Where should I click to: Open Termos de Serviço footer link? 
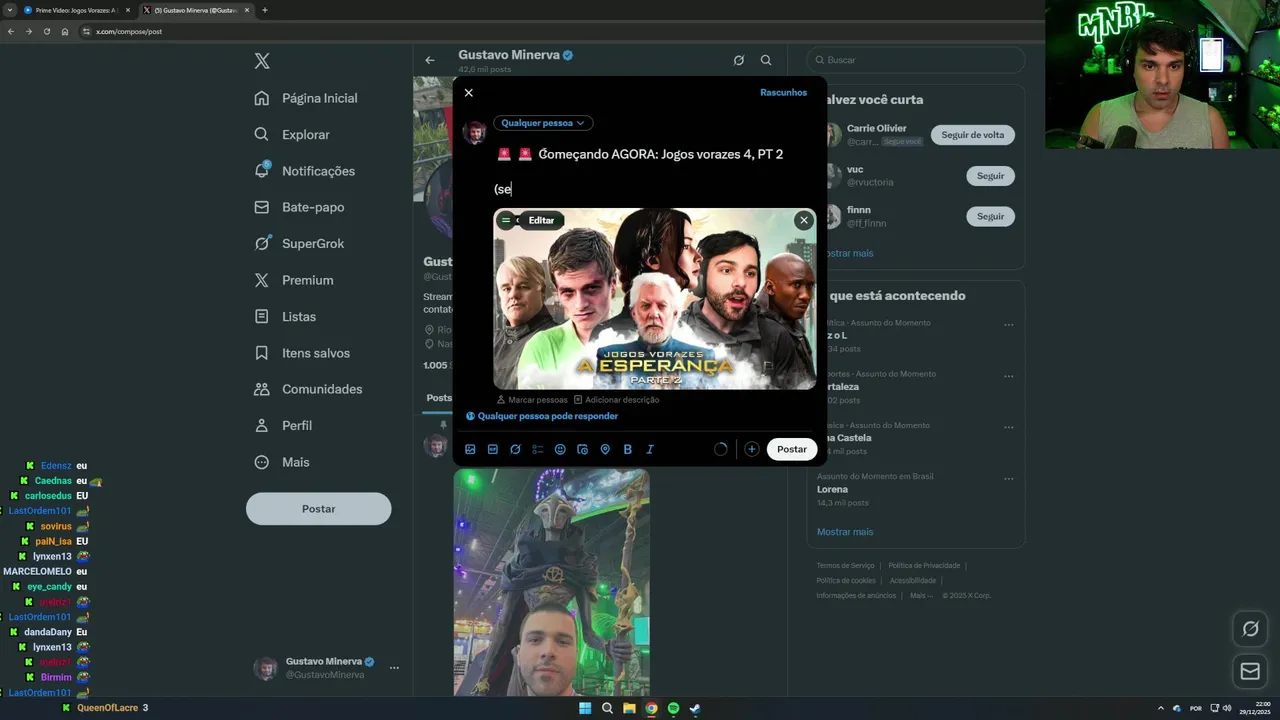pyautogui.click(x=845, y=566)
